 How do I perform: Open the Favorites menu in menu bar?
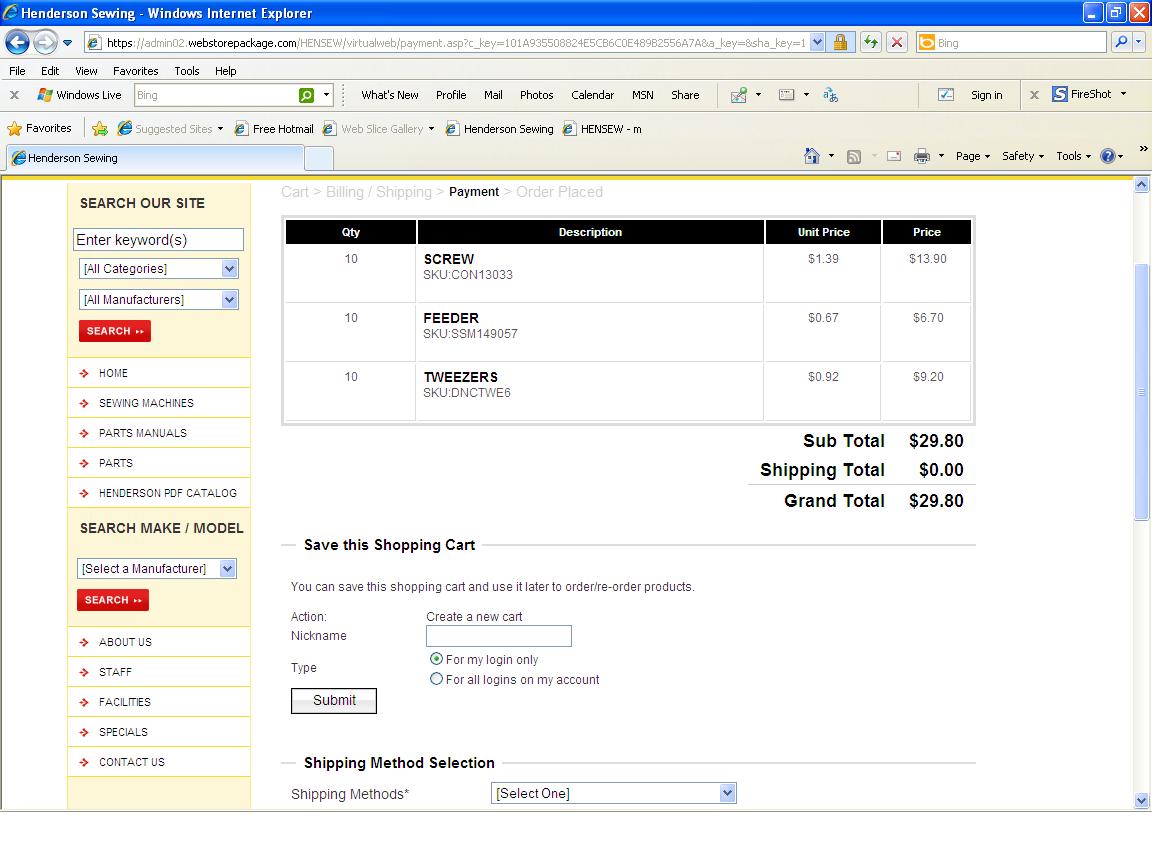135,71
